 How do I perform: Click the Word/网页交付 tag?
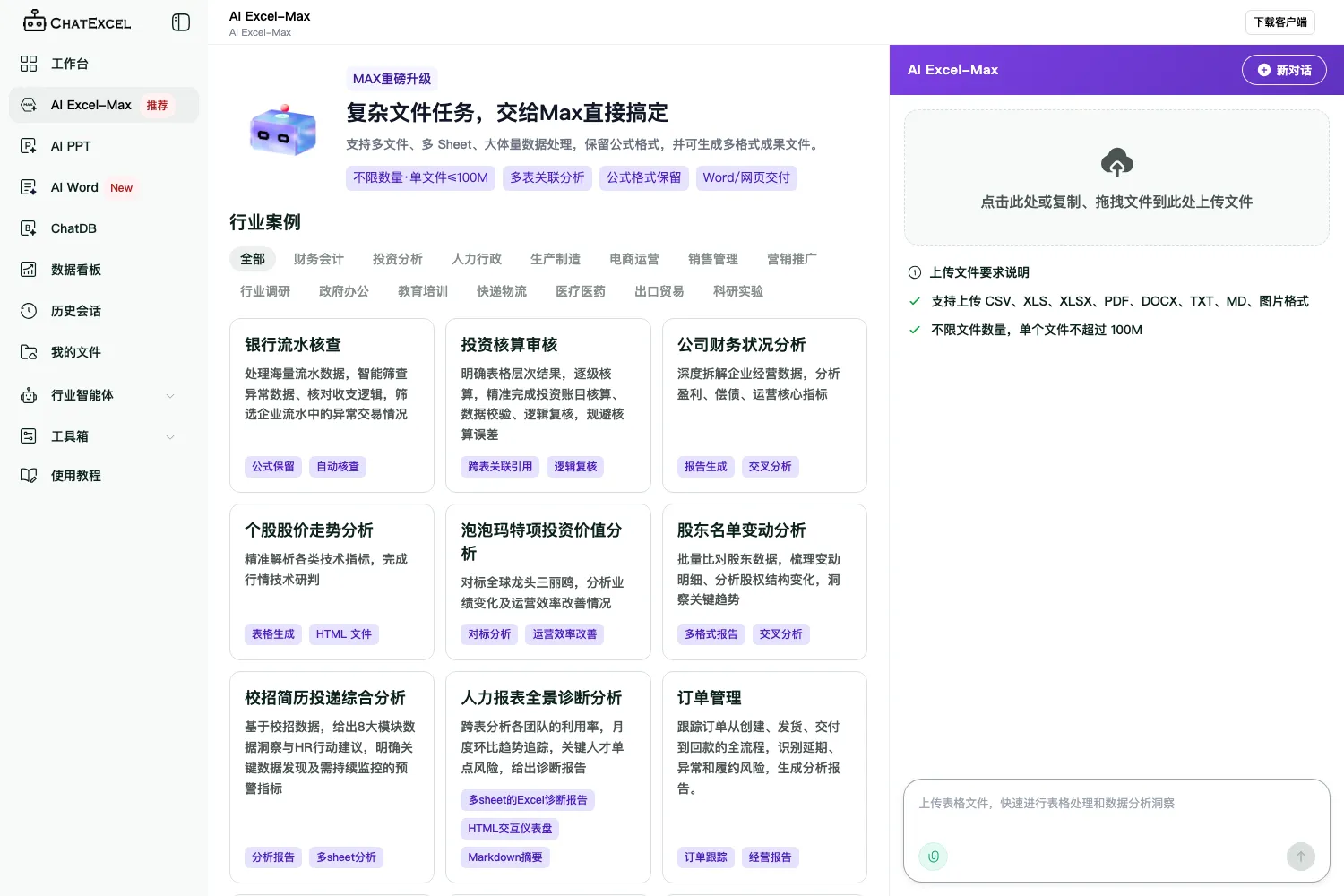pyautogui.click(x=746, y=177)
